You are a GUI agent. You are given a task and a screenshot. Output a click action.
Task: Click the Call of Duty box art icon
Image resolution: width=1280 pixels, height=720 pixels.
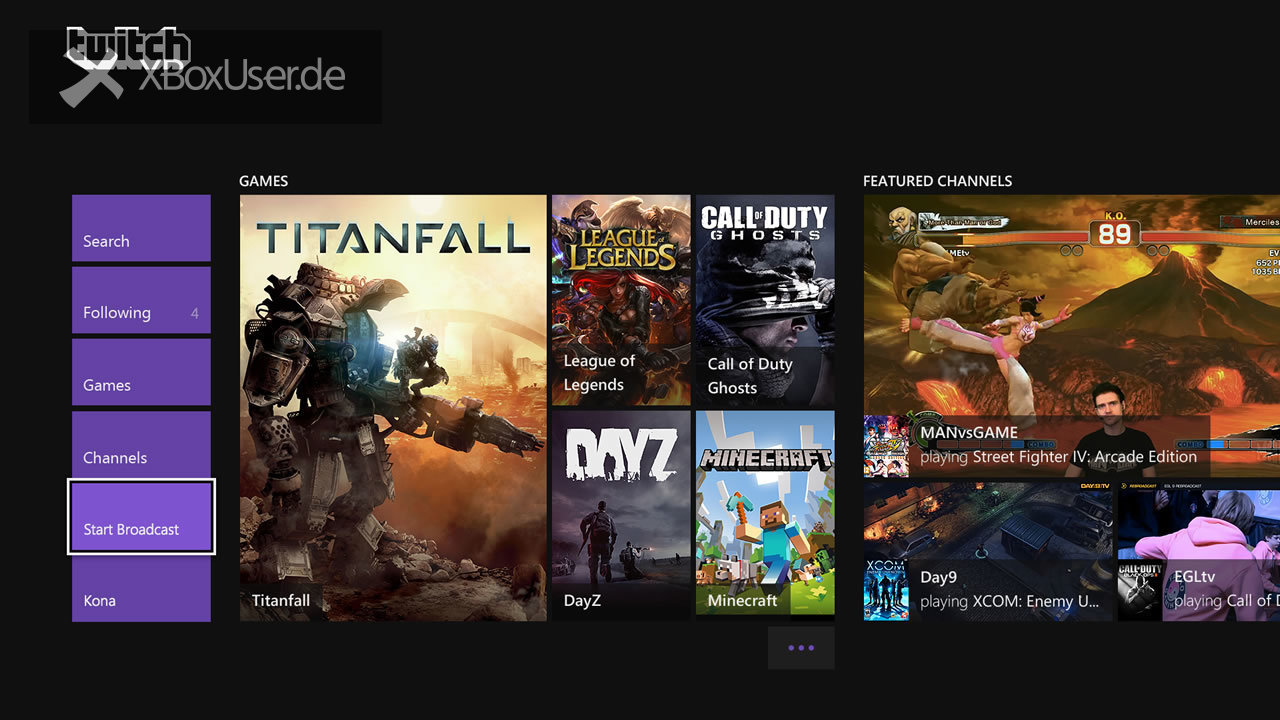1141,590
